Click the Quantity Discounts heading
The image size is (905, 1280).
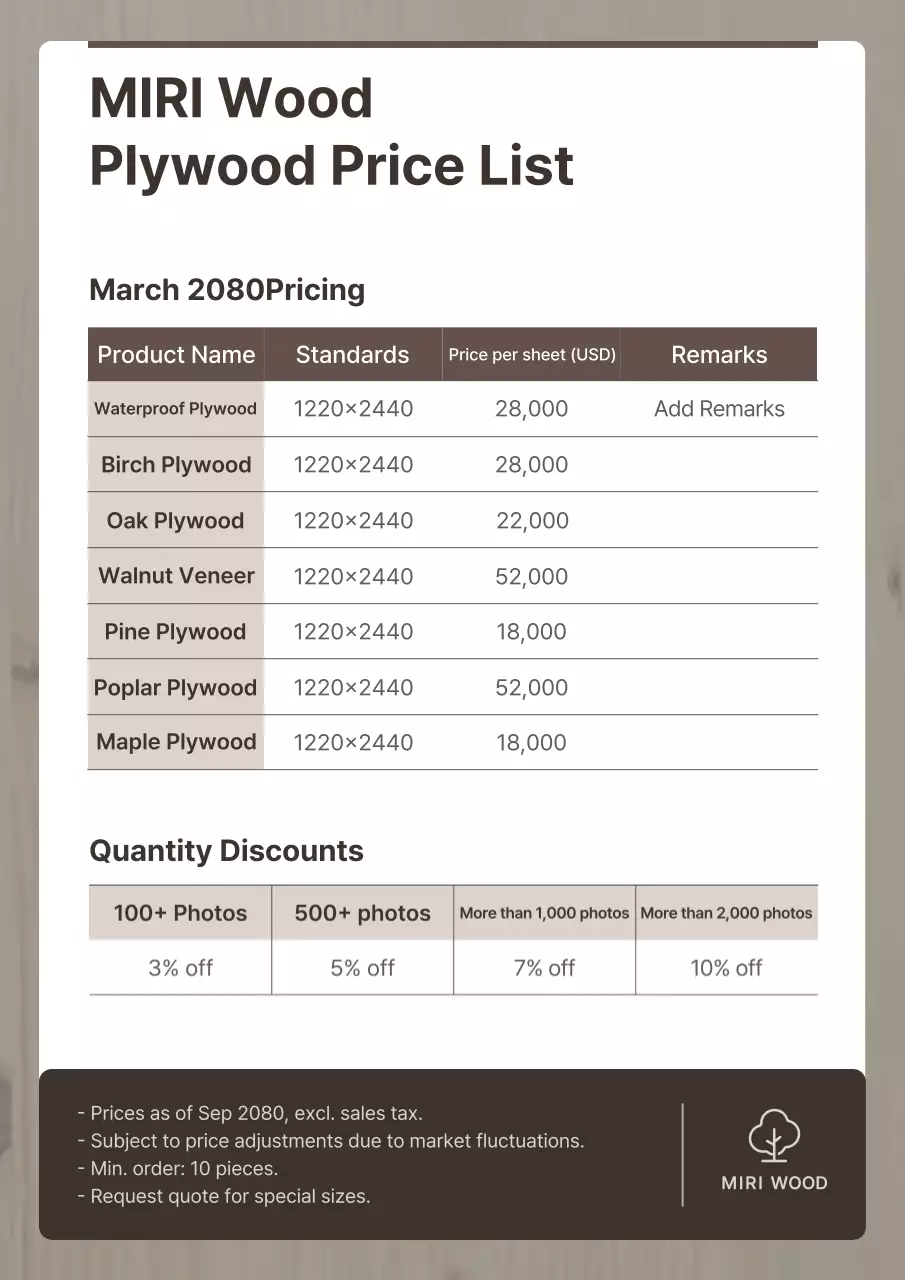(x=226, y=851)
